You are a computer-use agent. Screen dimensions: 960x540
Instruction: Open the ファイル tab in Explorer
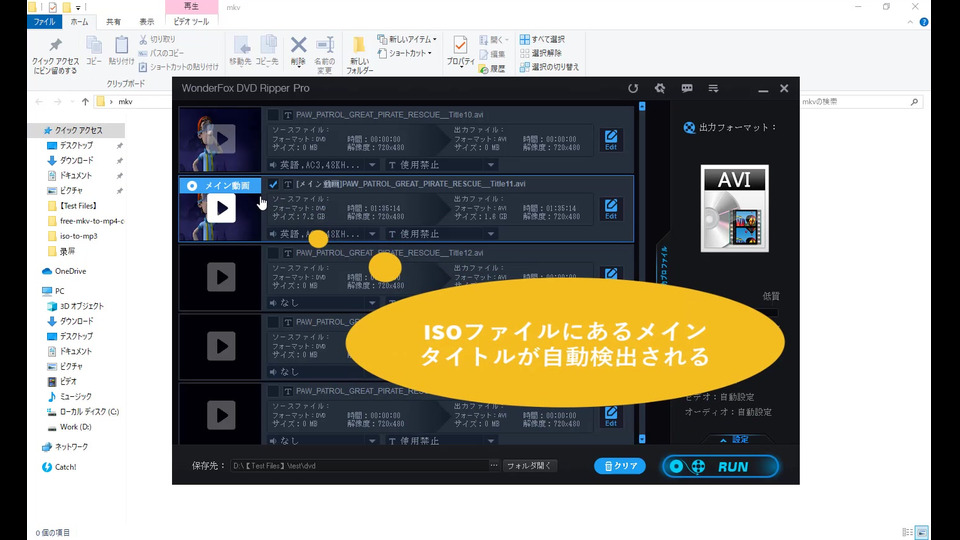[x=44, y=22]
